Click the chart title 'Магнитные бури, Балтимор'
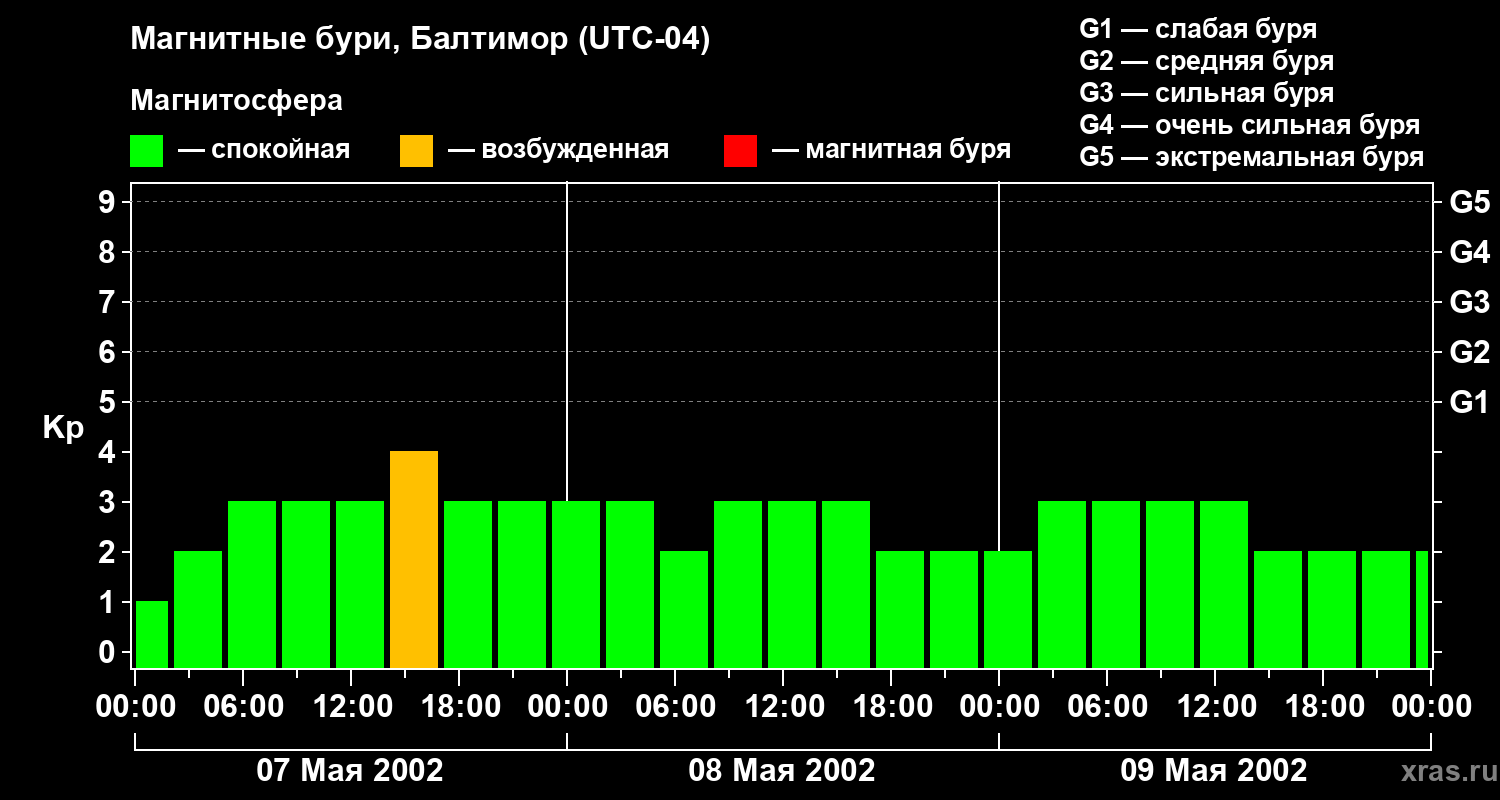This screenshot has height=800, width=1500. tap(420, 40)
